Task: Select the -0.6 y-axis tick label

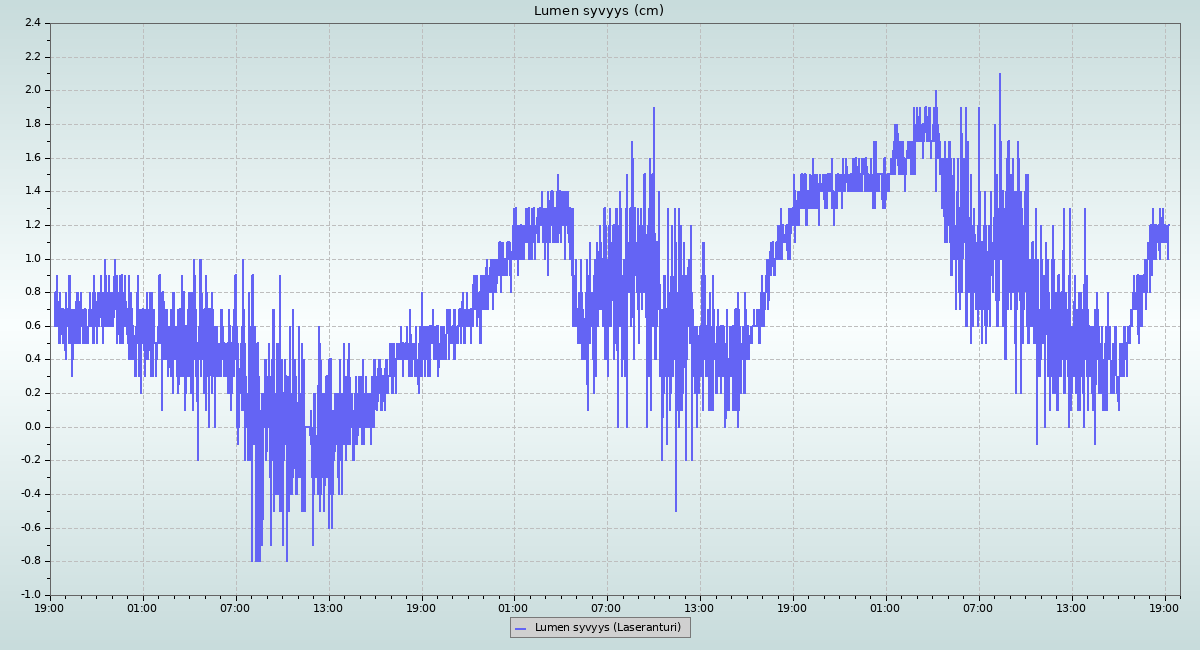Action: [30, 528]
